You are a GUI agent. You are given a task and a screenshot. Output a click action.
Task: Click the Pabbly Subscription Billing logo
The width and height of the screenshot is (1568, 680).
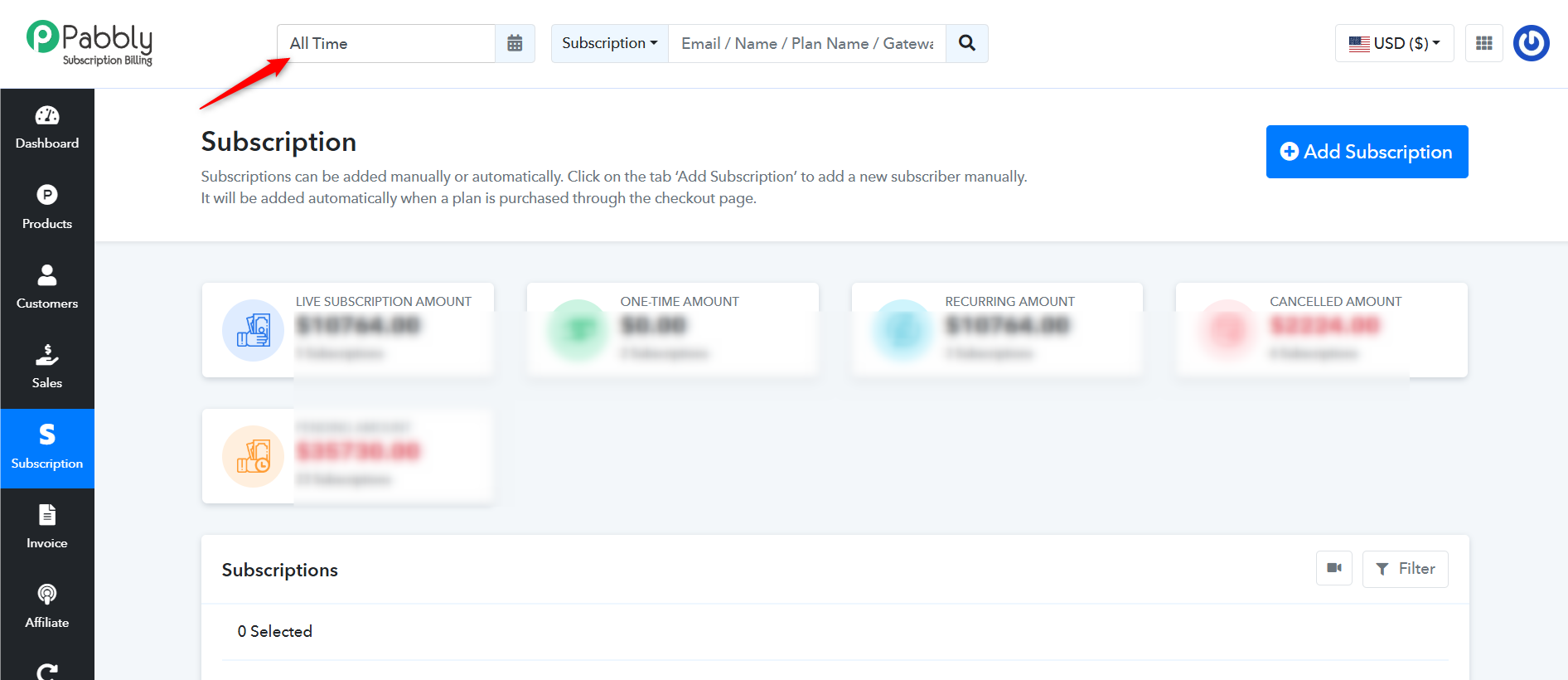pyautogui.click(x=90, y=43)
